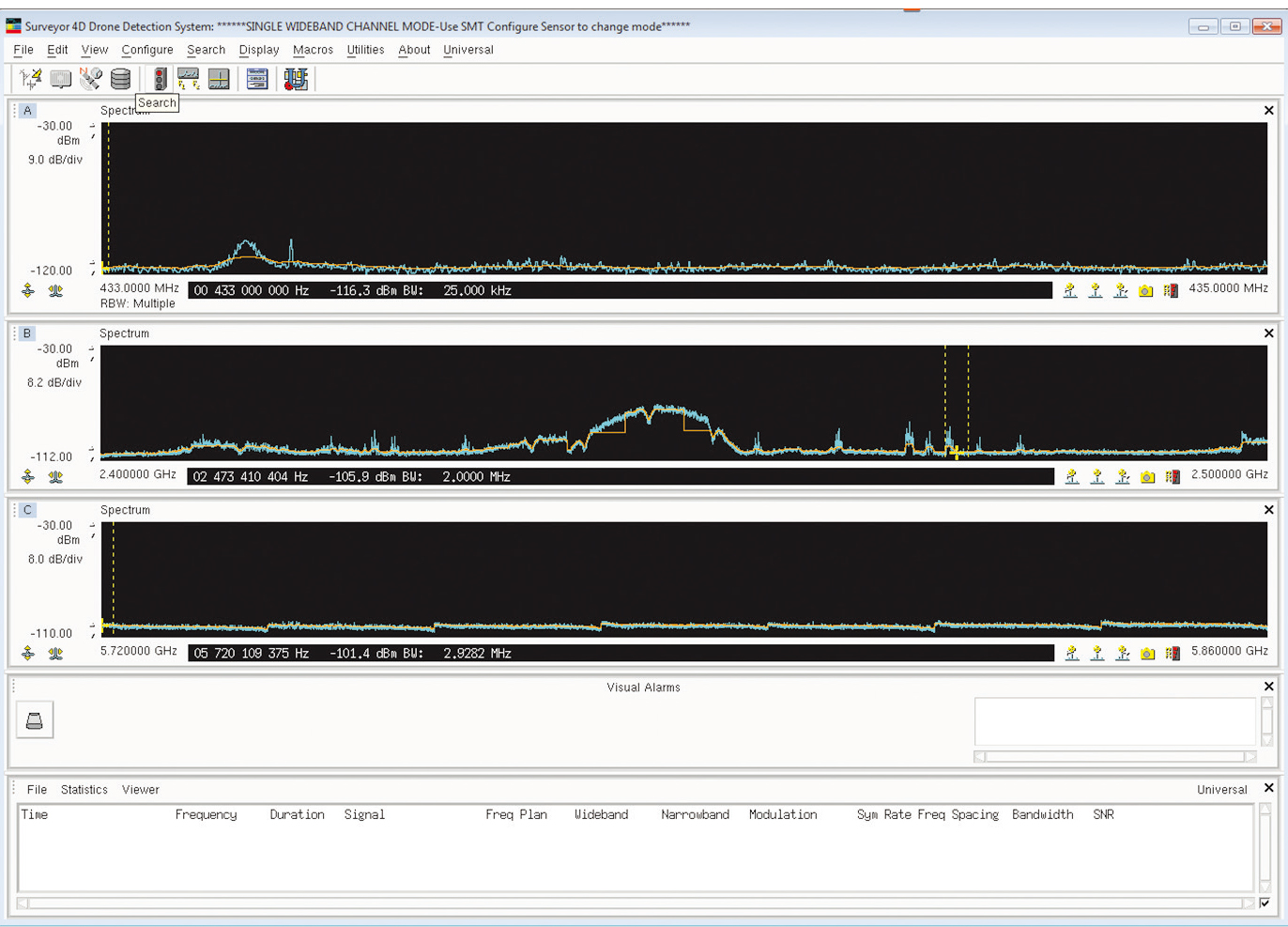Close the Universal log panel
This screenshot has height=927, width=1288.
(1269, 788)
